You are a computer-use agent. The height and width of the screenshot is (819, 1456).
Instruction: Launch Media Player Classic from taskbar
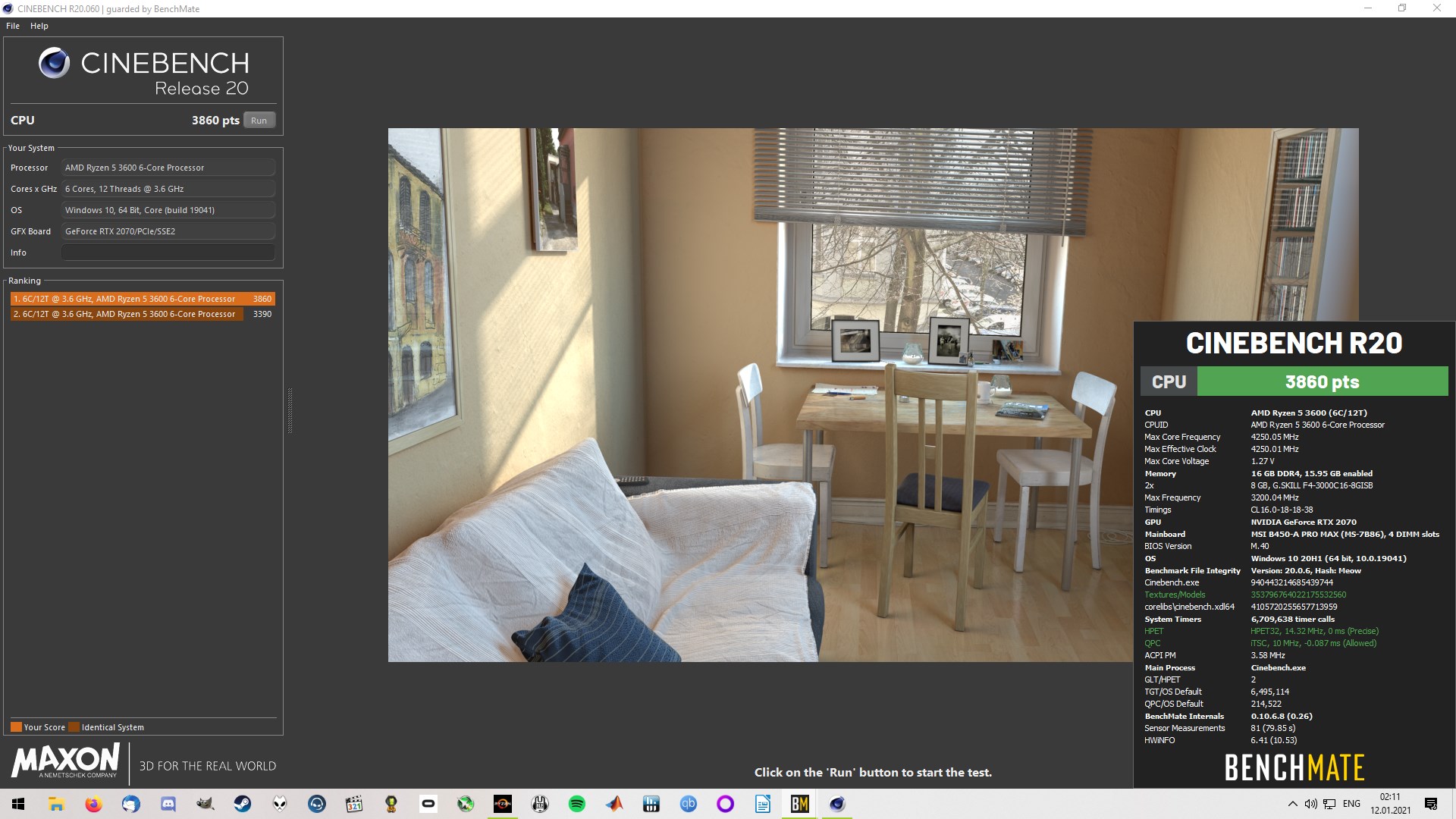354,804
